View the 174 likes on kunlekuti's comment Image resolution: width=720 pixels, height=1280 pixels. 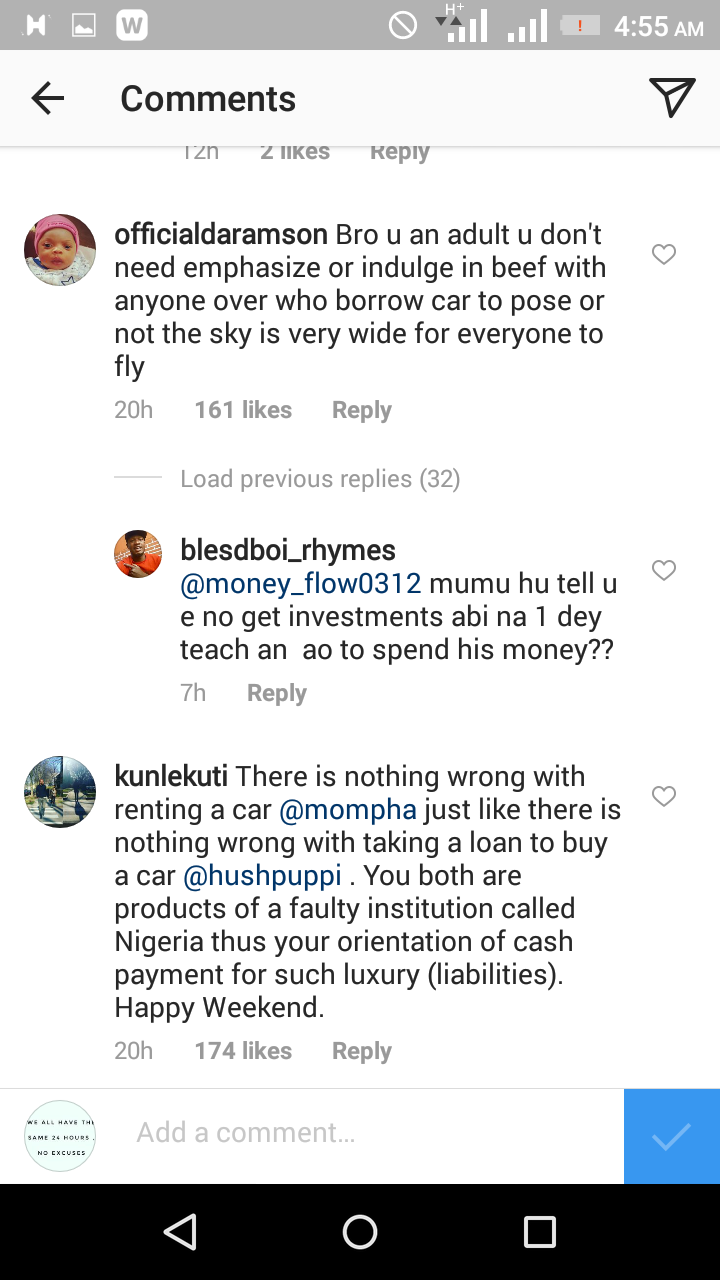(x=243, y=1051)
